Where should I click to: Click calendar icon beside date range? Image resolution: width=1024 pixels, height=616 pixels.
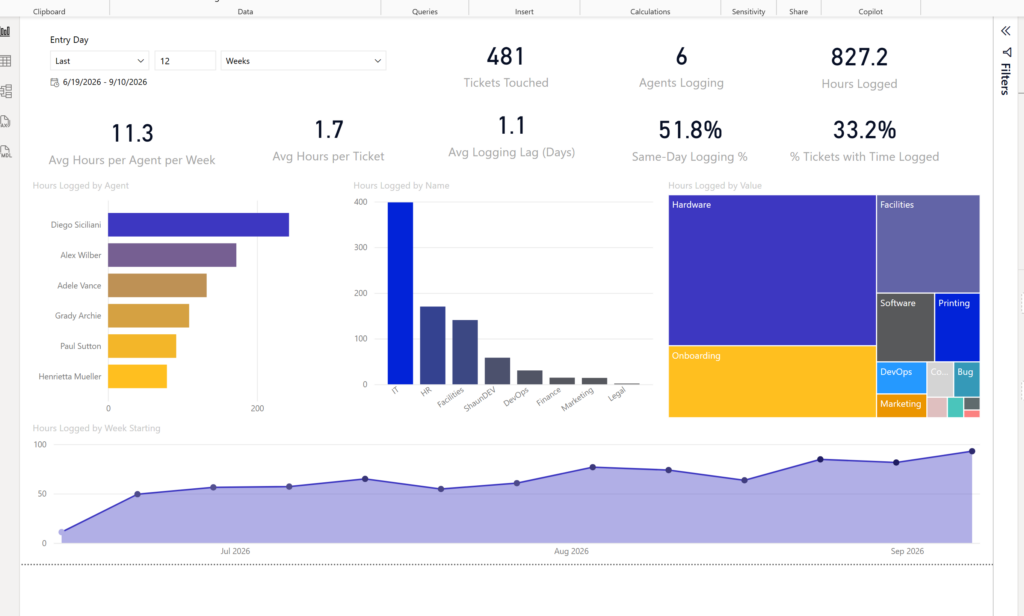(55, 82)
